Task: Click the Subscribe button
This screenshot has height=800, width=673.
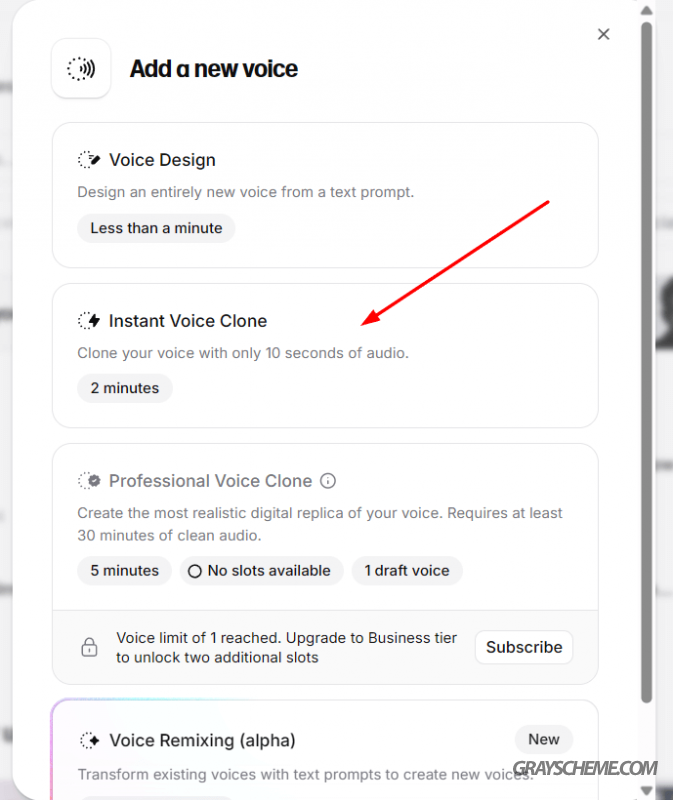Action: pos(523,647)
